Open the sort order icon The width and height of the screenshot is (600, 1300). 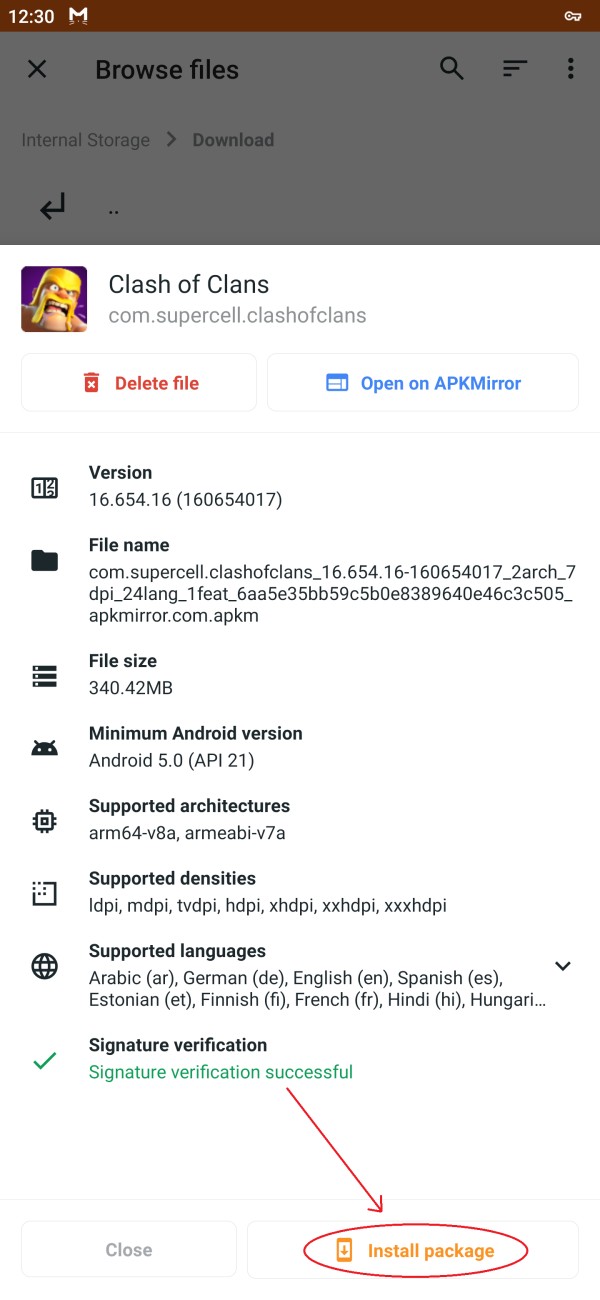514,68
